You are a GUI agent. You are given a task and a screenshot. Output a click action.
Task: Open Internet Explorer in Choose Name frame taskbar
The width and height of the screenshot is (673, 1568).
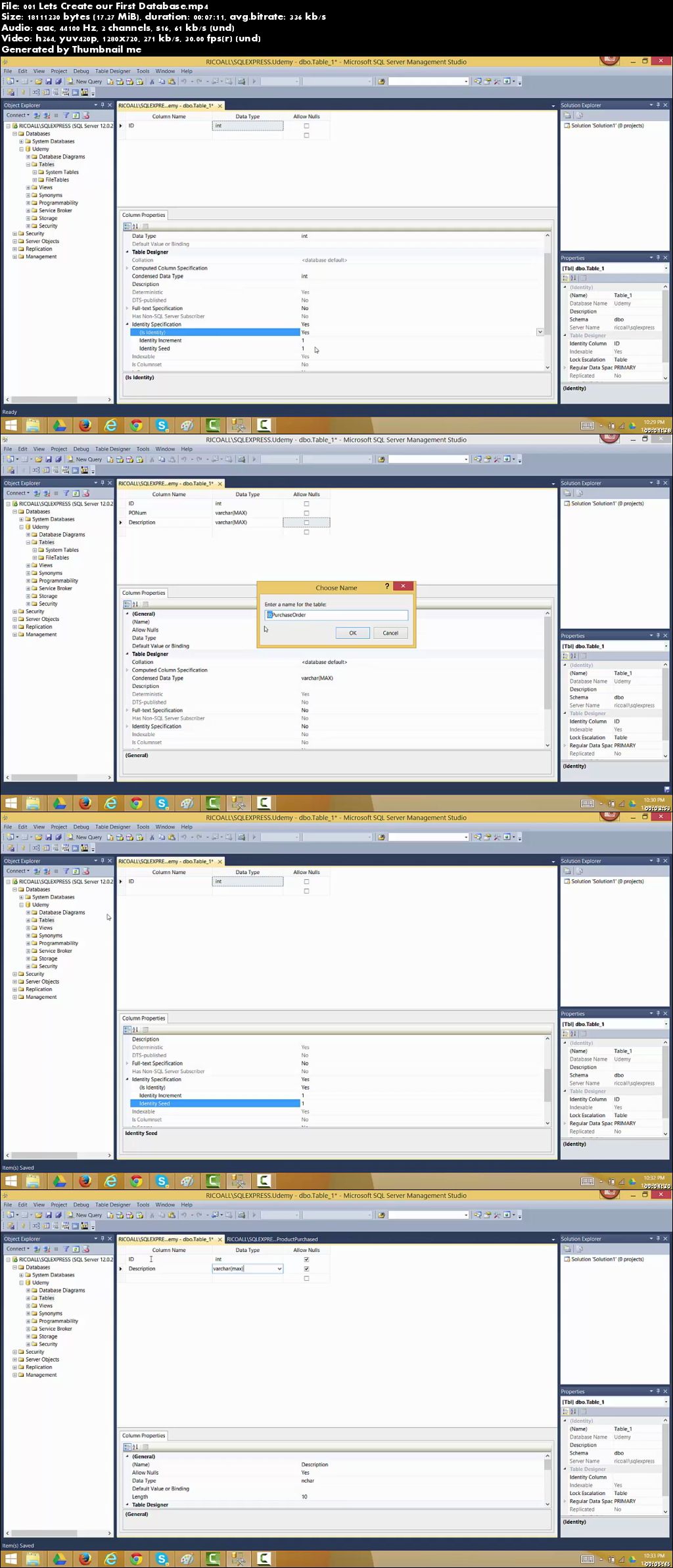(x=111, y=803)
